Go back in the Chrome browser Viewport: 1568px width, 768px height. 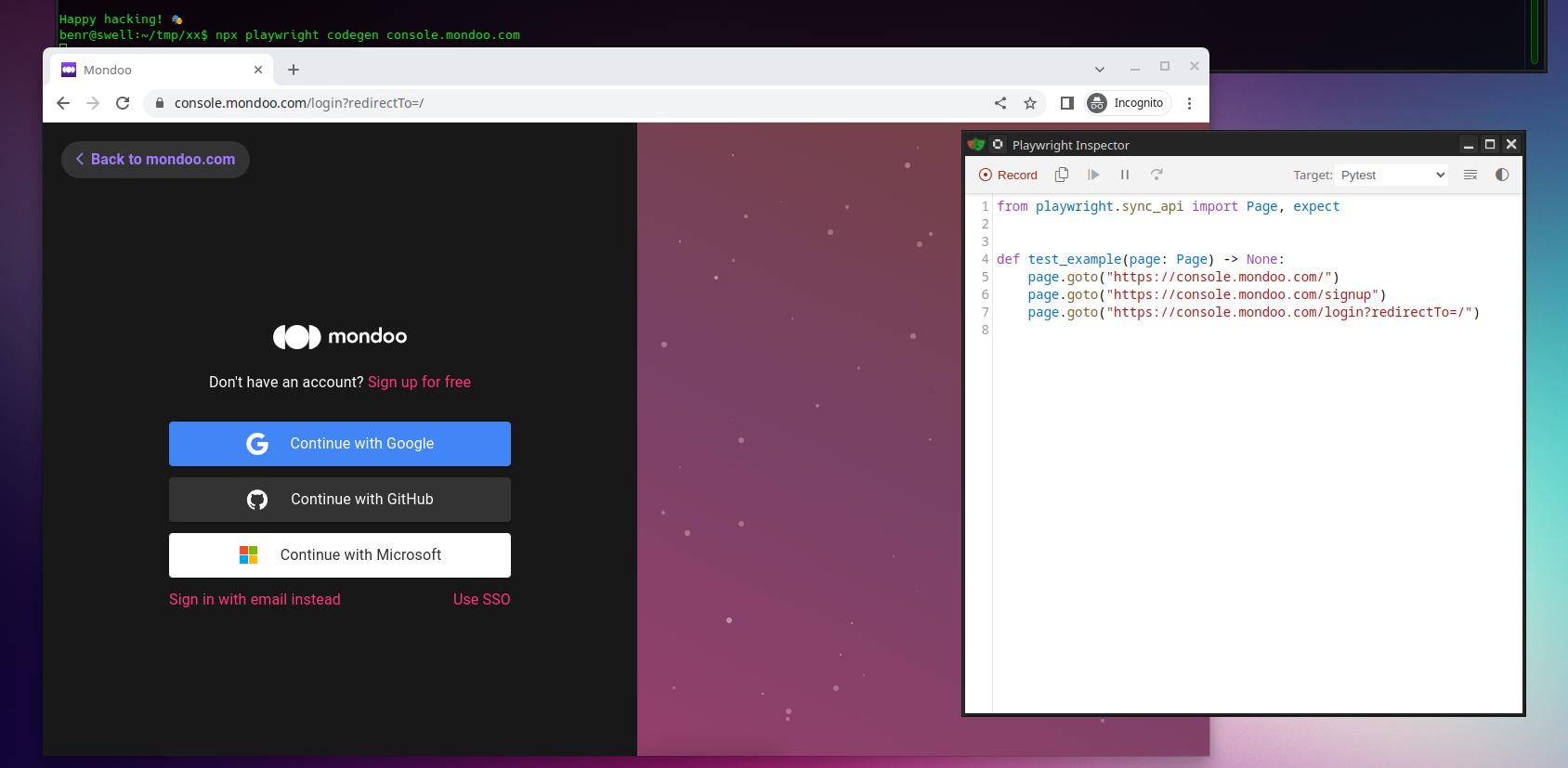pos(63,103)
